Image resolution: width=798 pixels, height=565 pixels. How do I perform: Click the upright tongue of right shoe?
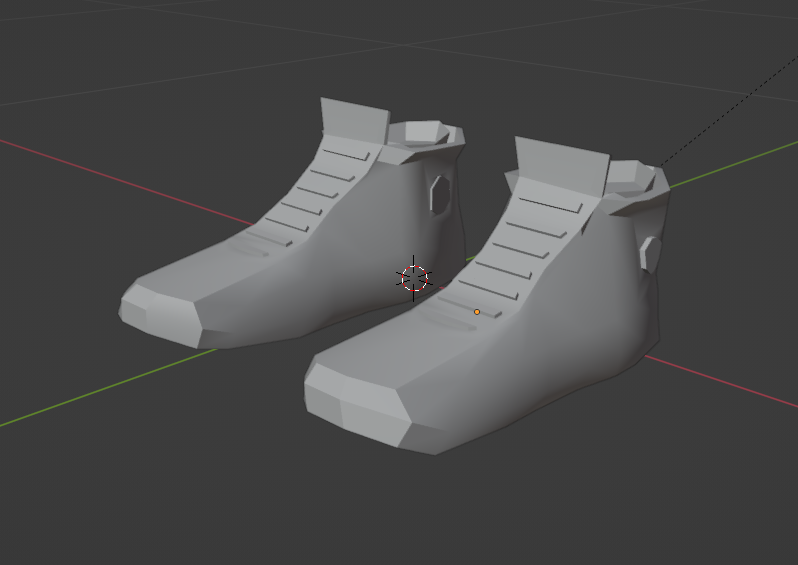pos(561,165)
